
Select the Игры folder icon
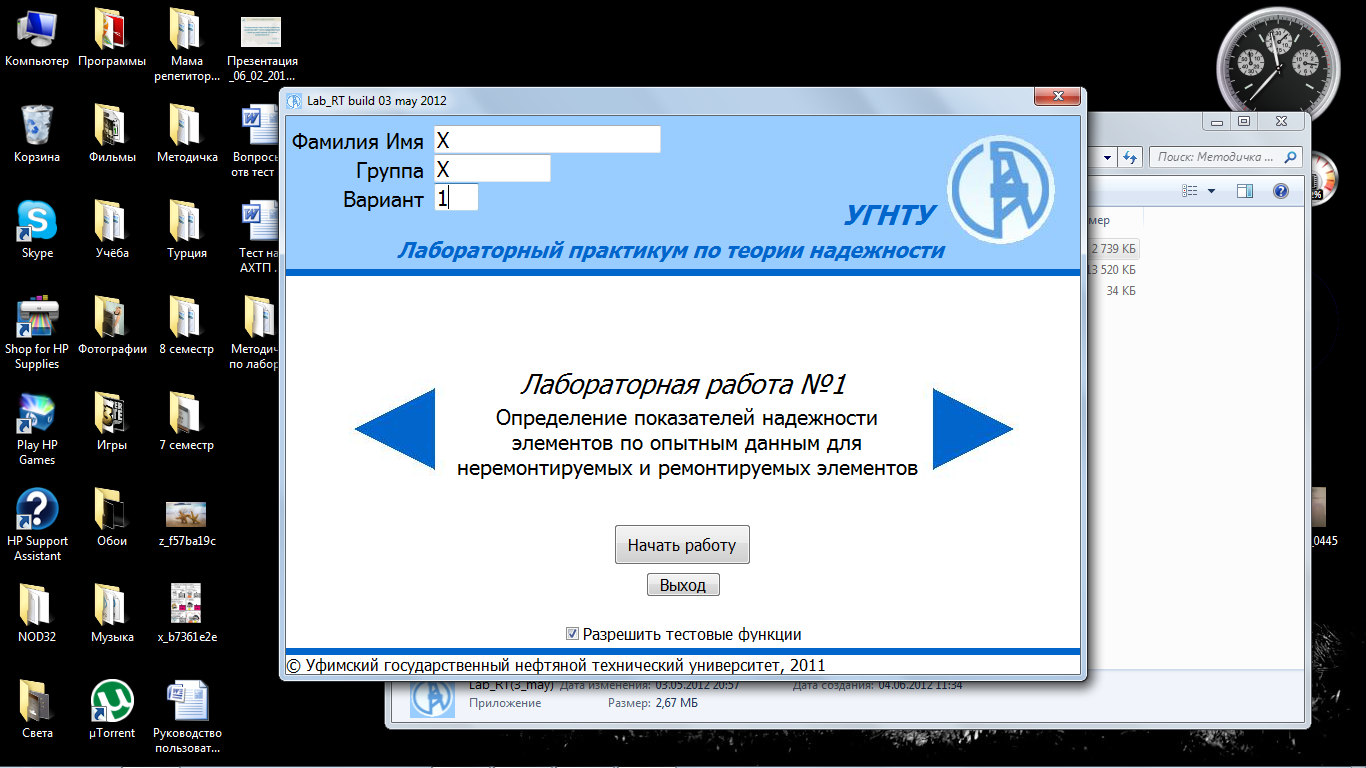point(112,422)
